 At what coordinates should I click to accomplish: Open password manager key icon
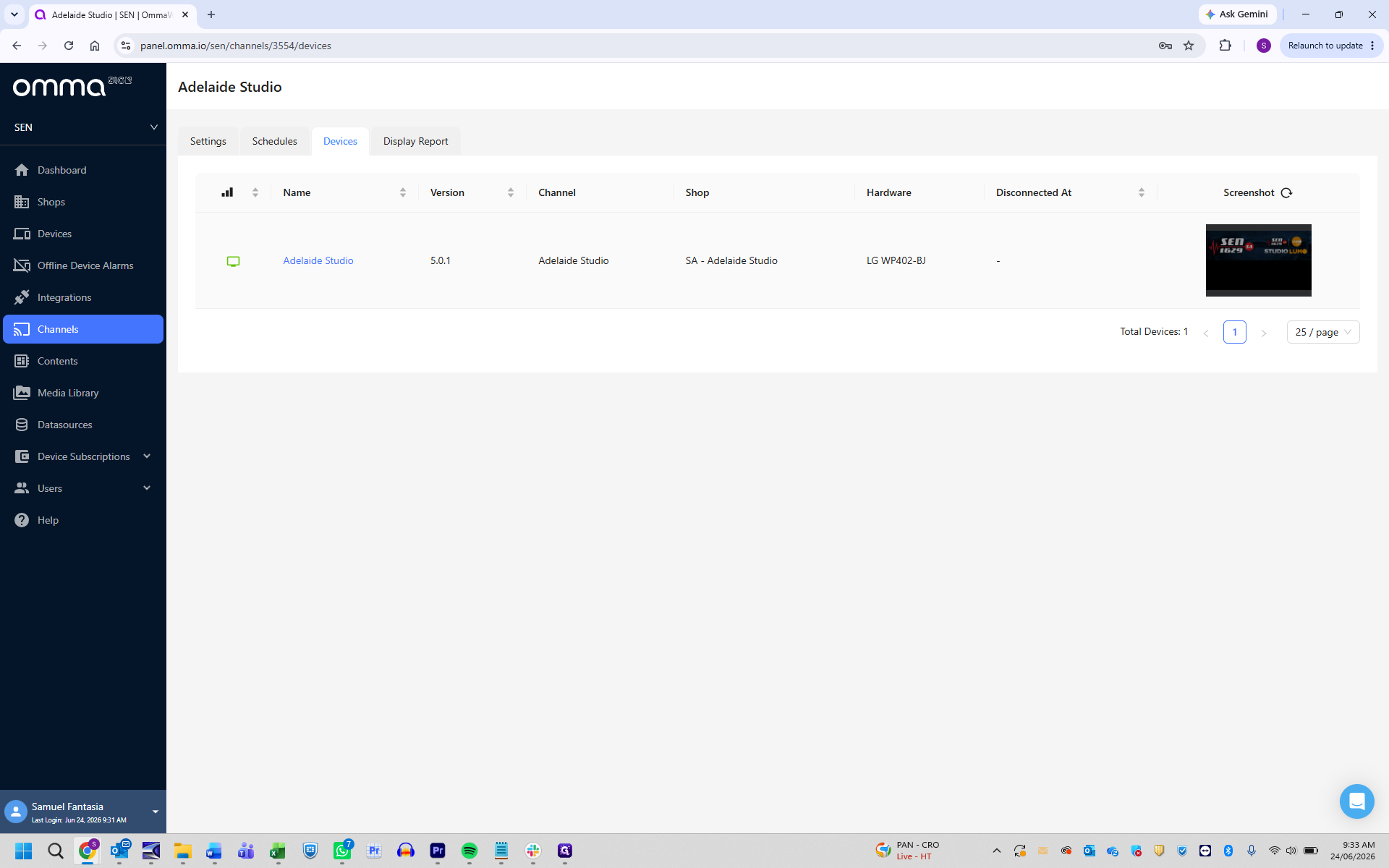1165,46
